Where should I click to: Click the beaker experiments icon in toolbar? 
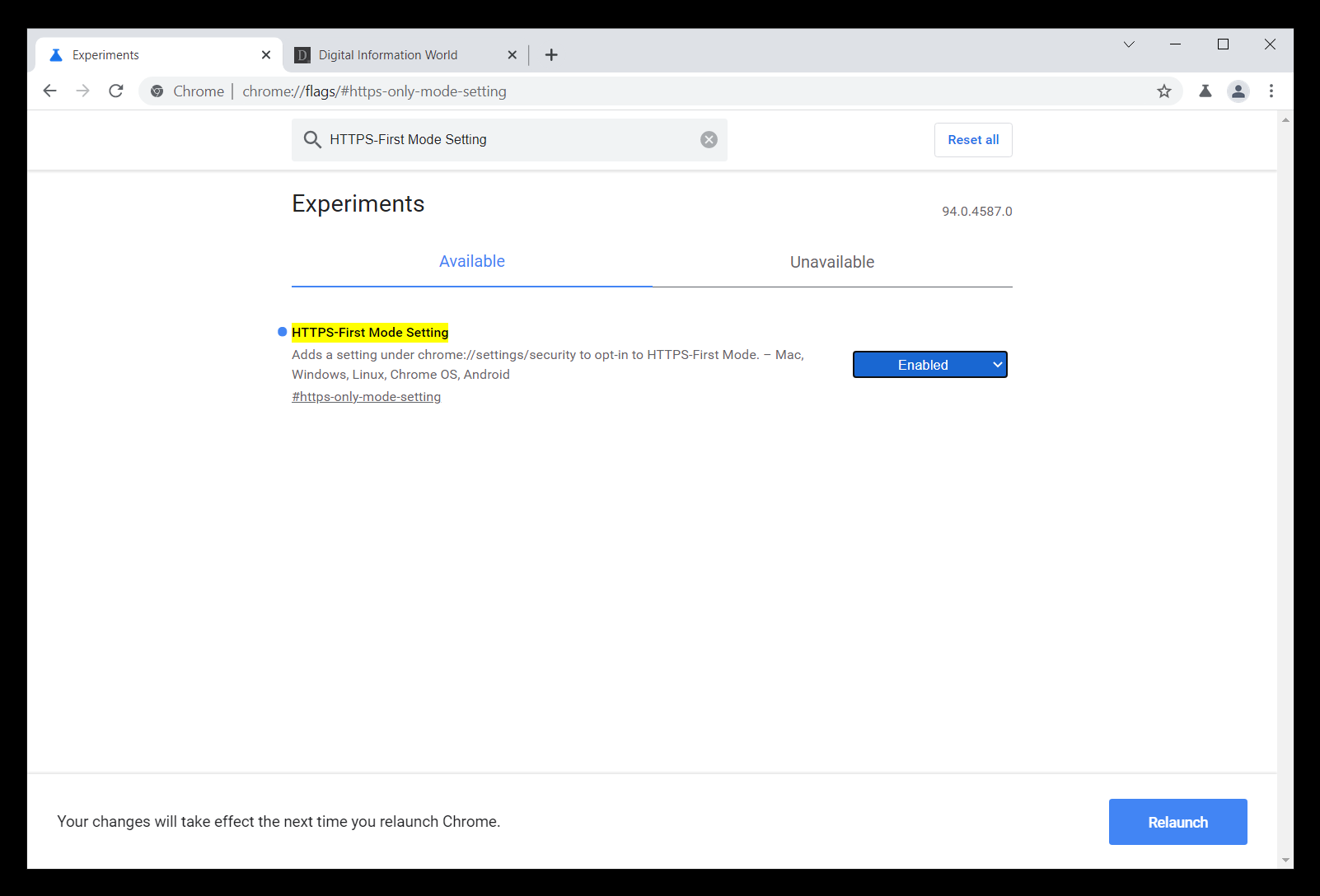click(x=1205, y=91)
